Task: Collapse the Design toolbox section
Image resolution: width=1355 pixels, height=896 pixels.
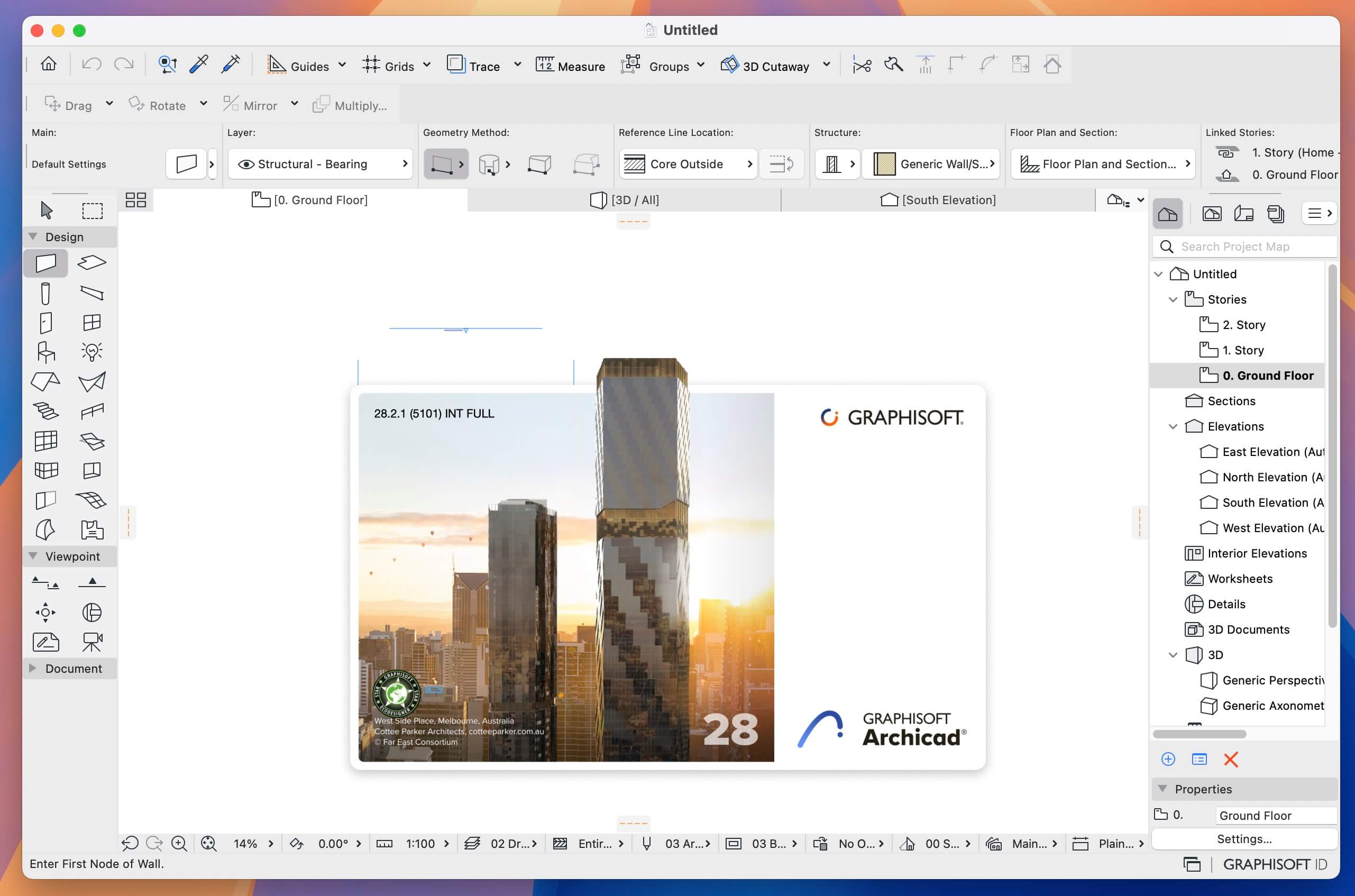Action: coord(33,236)
